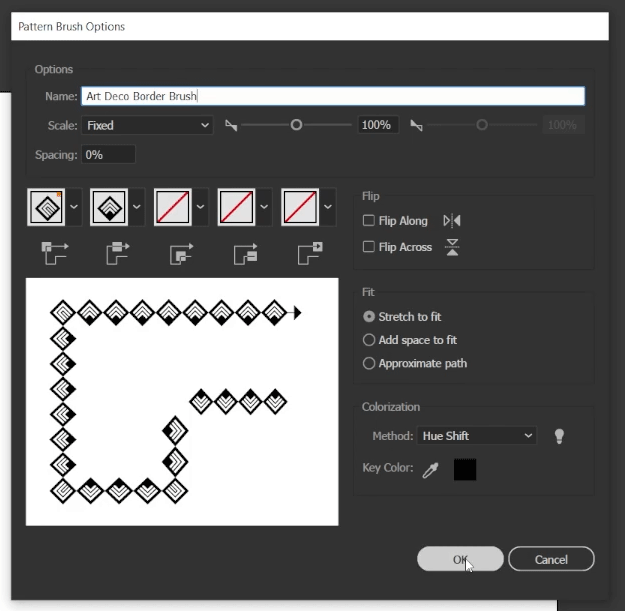Click the empty end tile box
The image size is (625, 611).
point(301,207)
